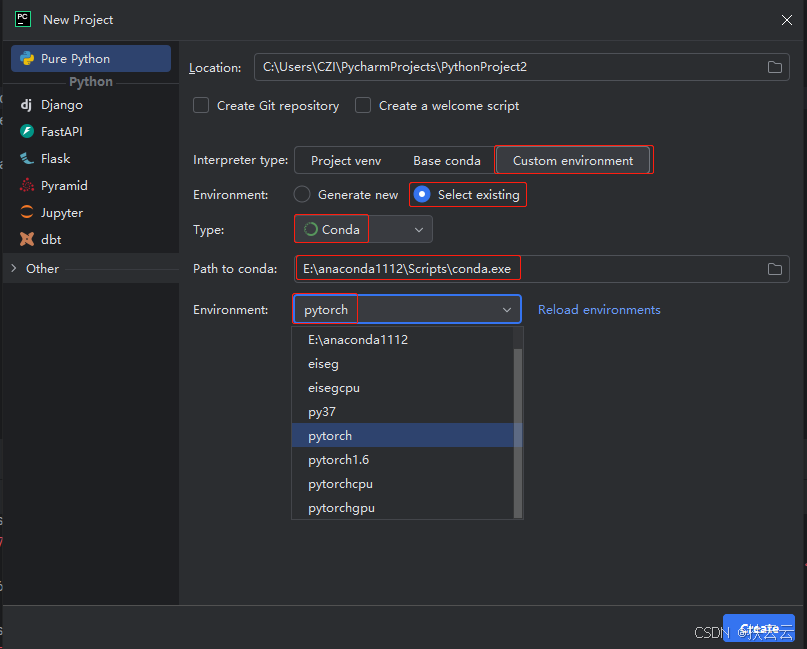Click the Path to conda input field
The height and width of the screenshot is (649, 807).
coord(541,269)
